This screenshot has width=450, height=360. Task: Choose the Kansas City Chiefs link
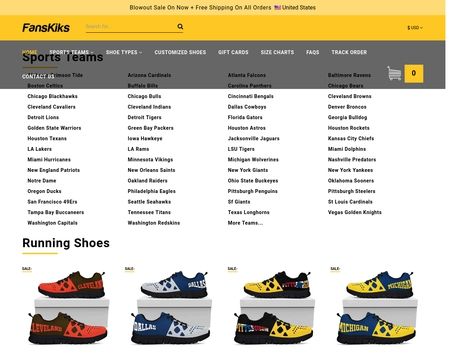pyautogui.click(x=351, y=138)
